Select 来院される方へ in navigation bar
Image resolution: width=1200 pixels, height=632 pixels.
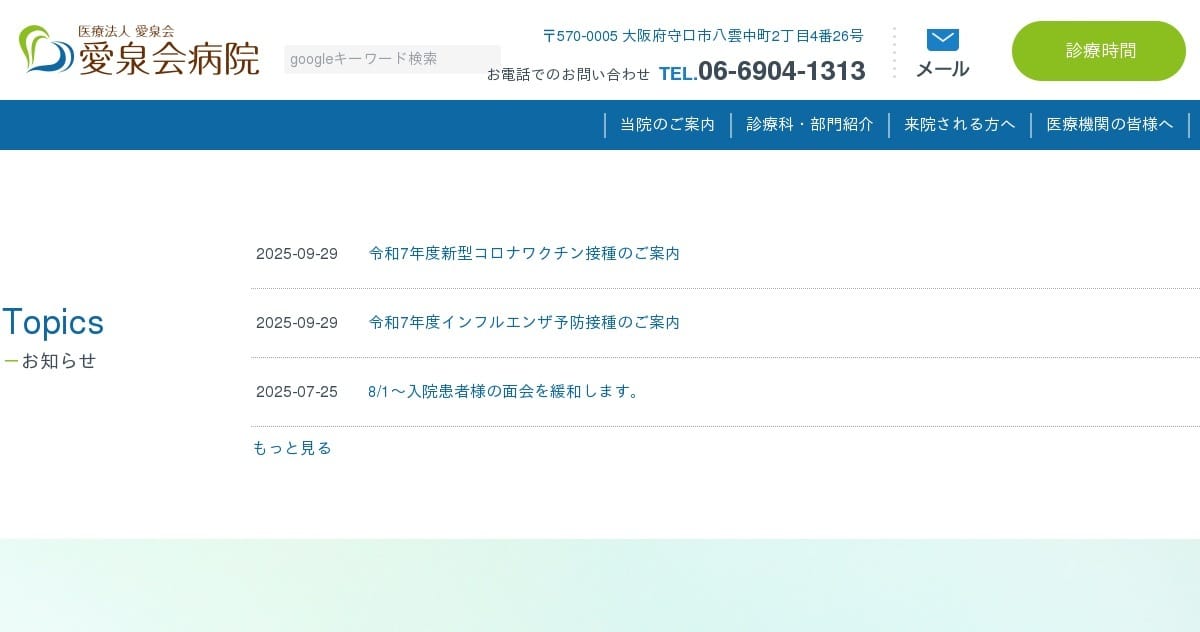coord(960,125)
